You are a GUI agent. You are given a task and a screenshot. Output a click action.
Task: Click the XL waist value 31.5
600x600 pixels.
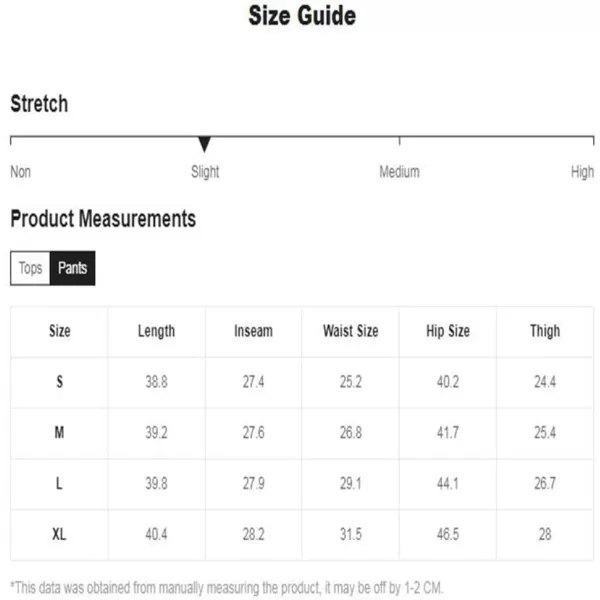pyautogui.click(x=351, y=534)
